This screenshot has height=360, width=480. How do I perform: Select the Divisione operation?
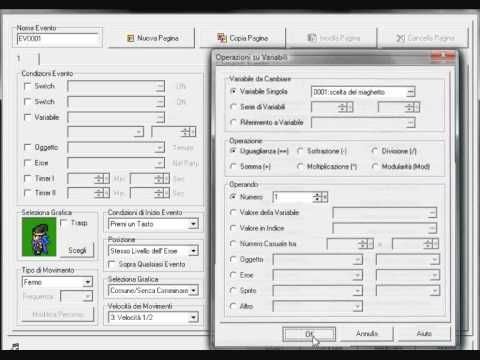(x=375, y=151)
